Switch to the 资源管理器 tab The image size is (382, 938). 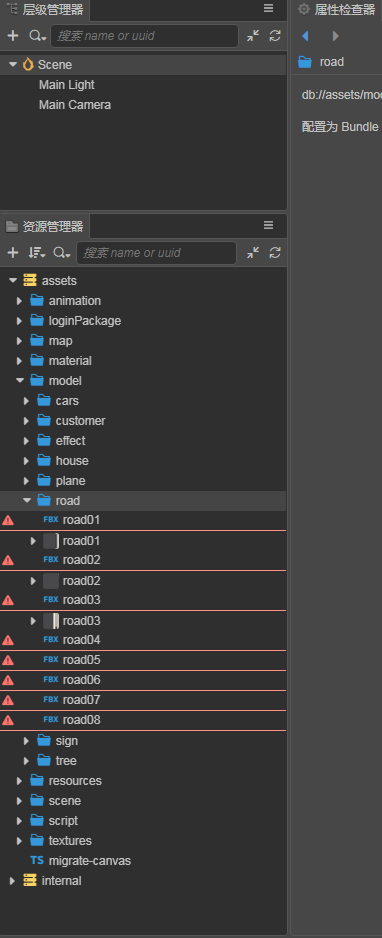(x=45, y=227)
